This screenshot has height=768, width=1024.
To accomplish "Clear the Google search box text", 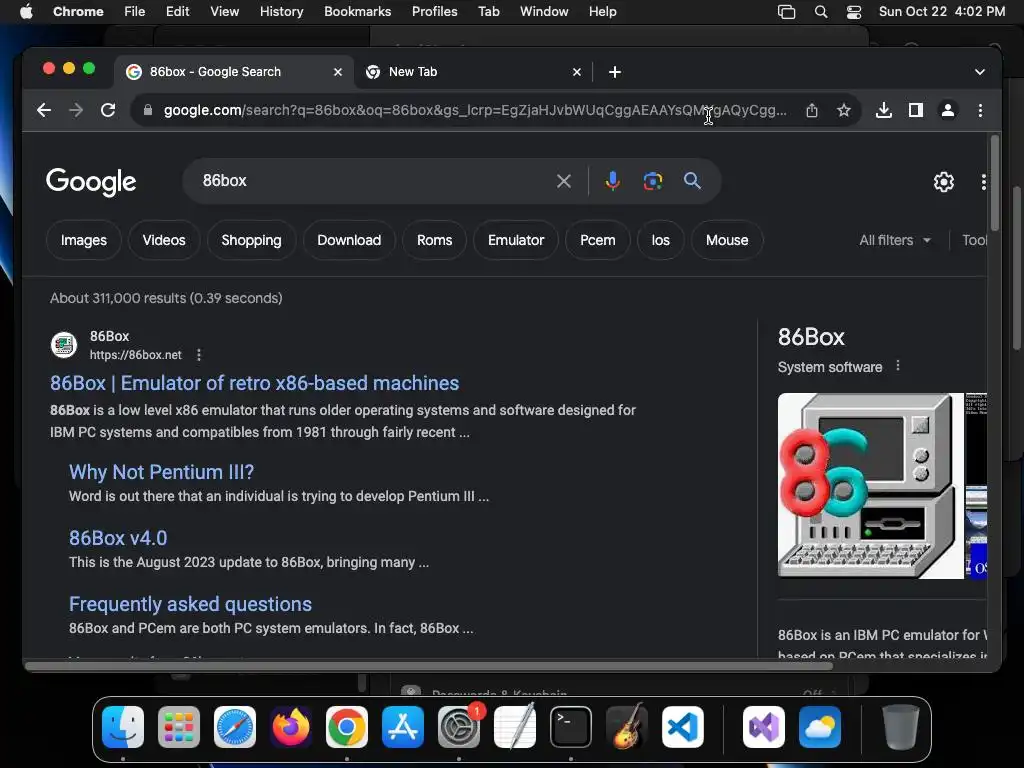I will pos(564,181).
